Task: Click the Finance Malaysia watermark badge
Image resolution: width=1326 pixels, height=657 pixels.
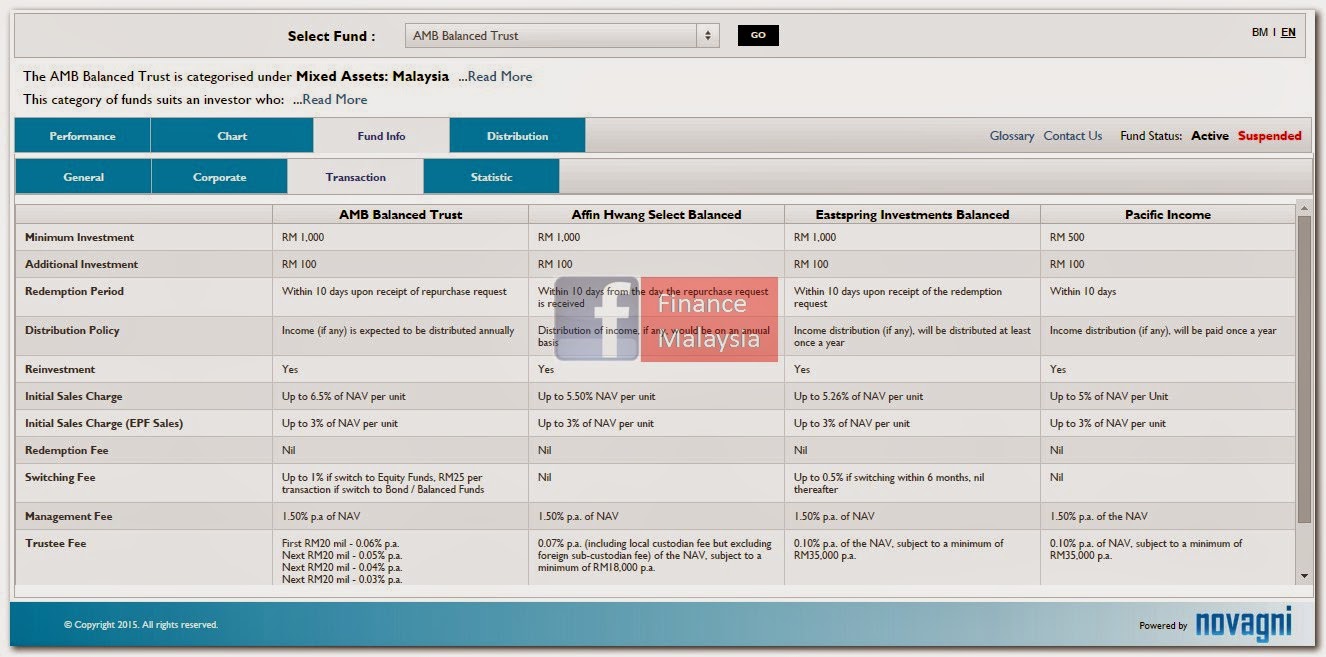Action: [x=710, y=319]
